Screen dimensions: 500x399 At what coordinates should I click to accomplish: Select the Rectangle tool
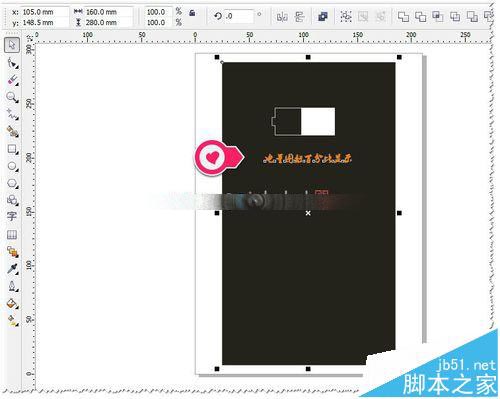12,149
